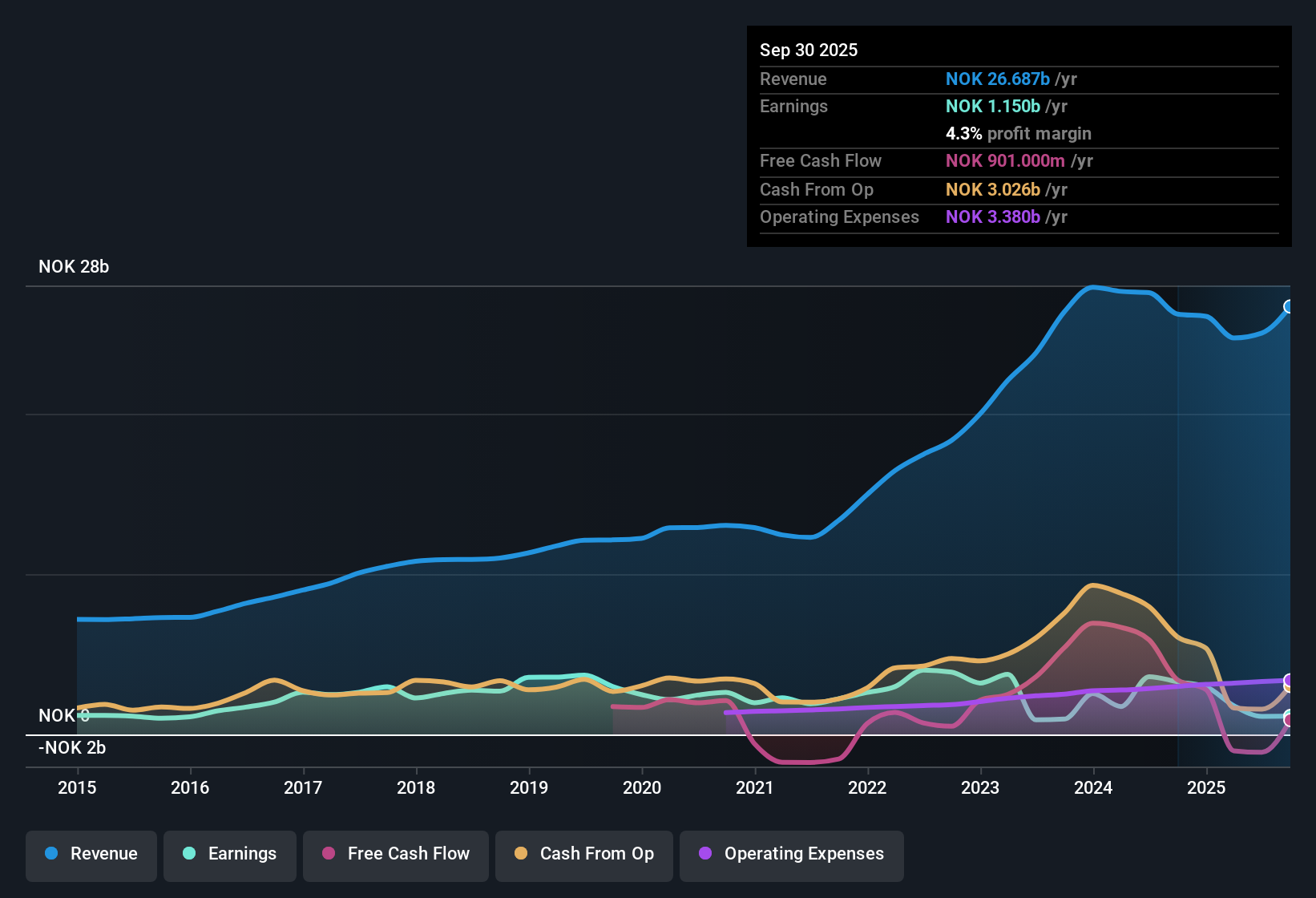Toggle the Earnings series visibility
Image resolution: width=1316 pixels, height=898 pixels.
coord(229,854)
